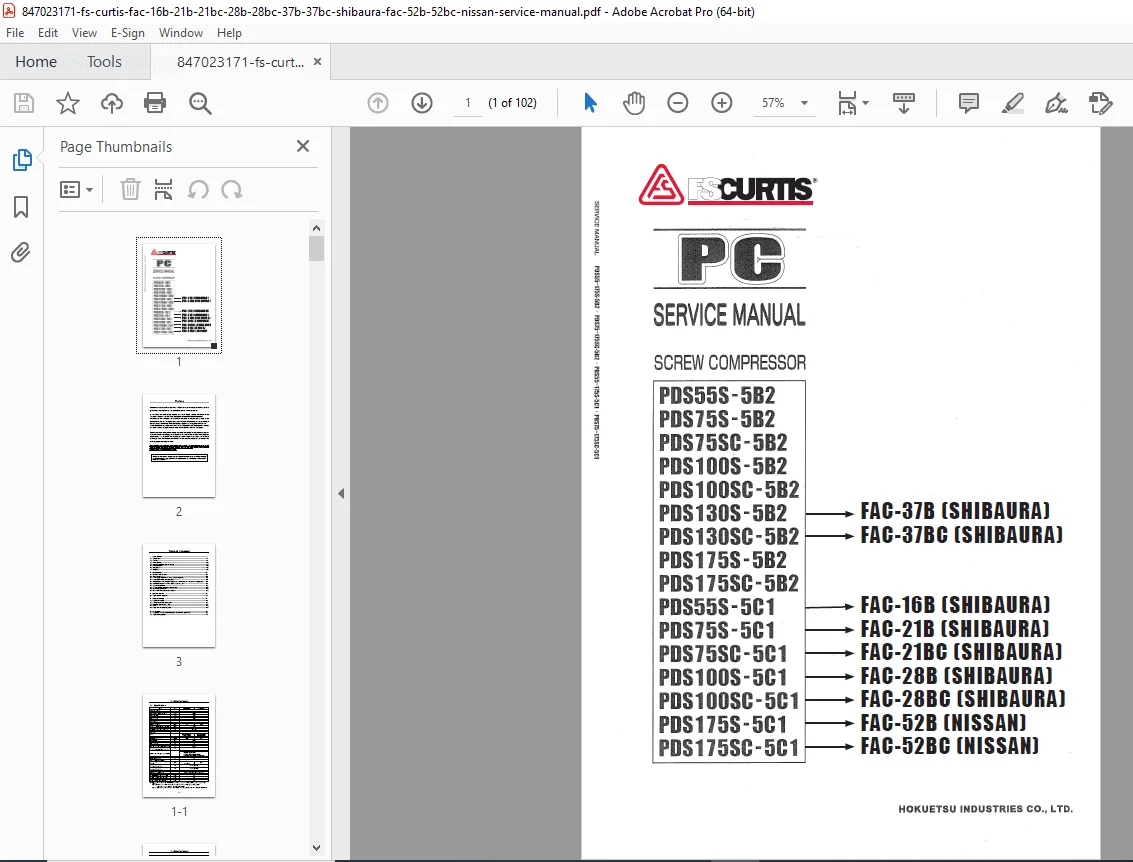This screenshot has width=1133, height=862.
Task: Rotate pages clockwise
Action: (x=232, y=189)
